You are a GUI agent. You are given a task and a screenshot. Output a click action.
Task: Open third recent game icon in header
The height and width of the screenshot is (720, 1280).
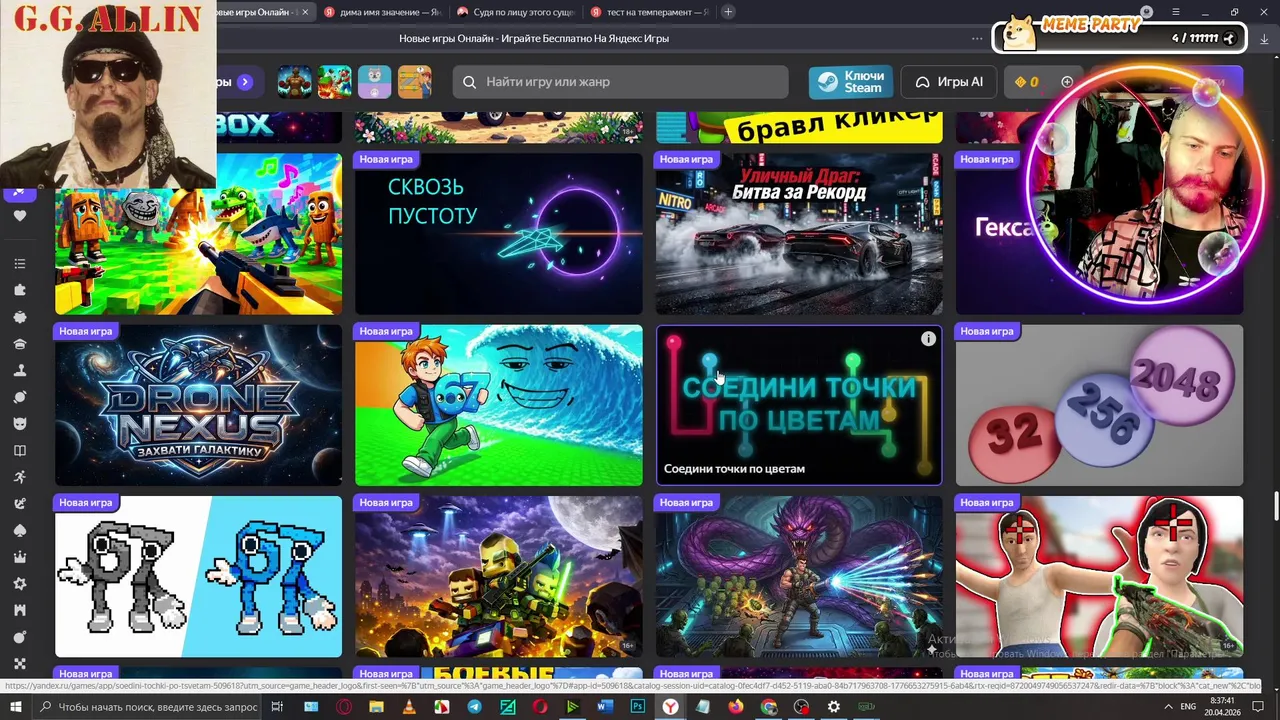click(375, 82)
